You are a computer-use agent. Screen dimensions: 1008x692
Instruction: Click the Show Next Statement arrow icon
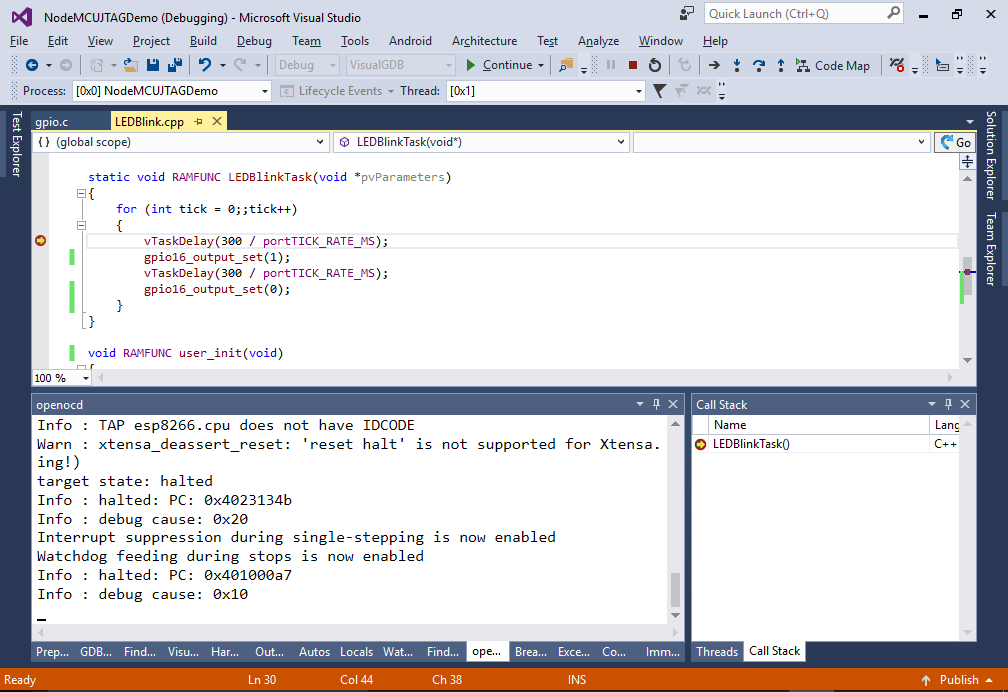click(x=714, y=65)
